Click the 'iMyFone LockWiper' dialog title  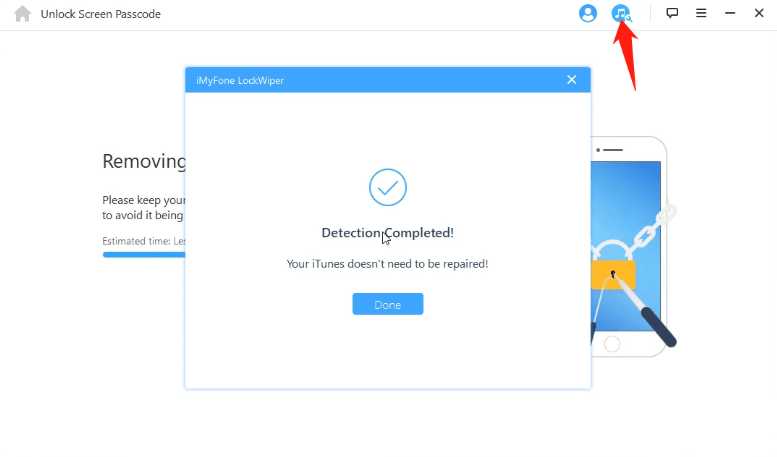click(x=240, y=80)
